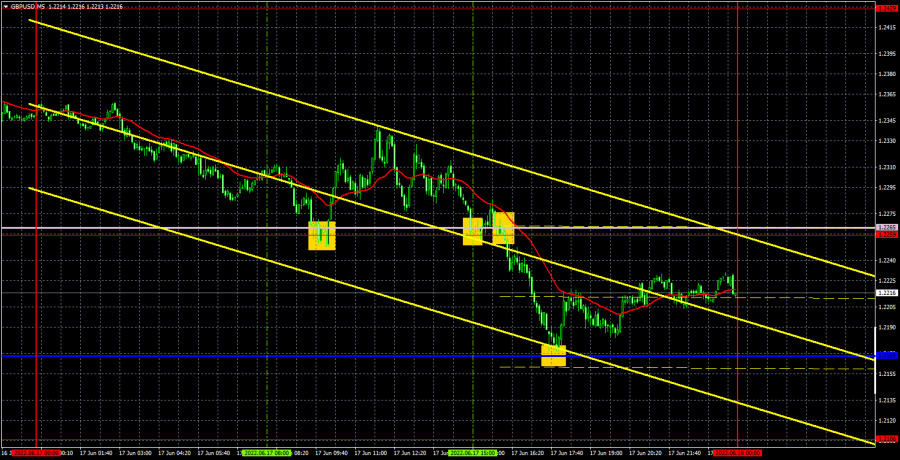Click the 1.2330 price axis value

click(886, 141)
